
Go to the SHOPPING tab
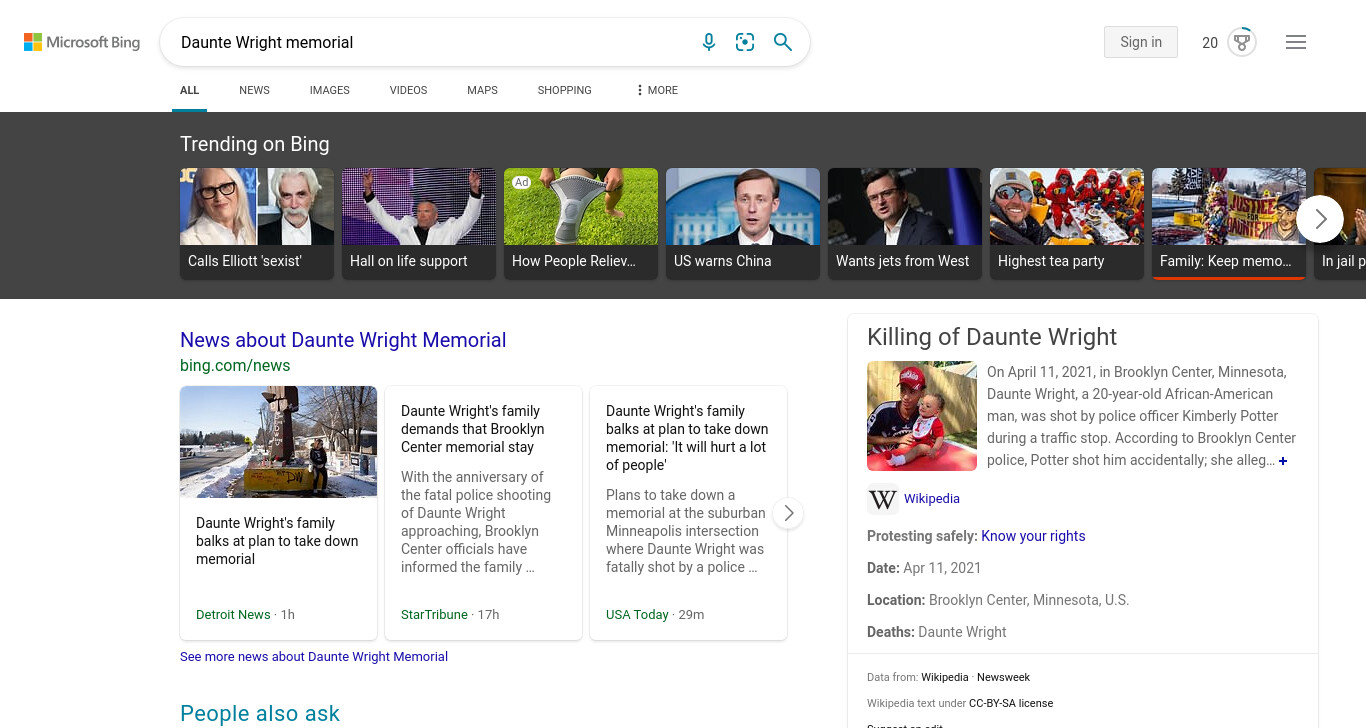tap(564, 90)
